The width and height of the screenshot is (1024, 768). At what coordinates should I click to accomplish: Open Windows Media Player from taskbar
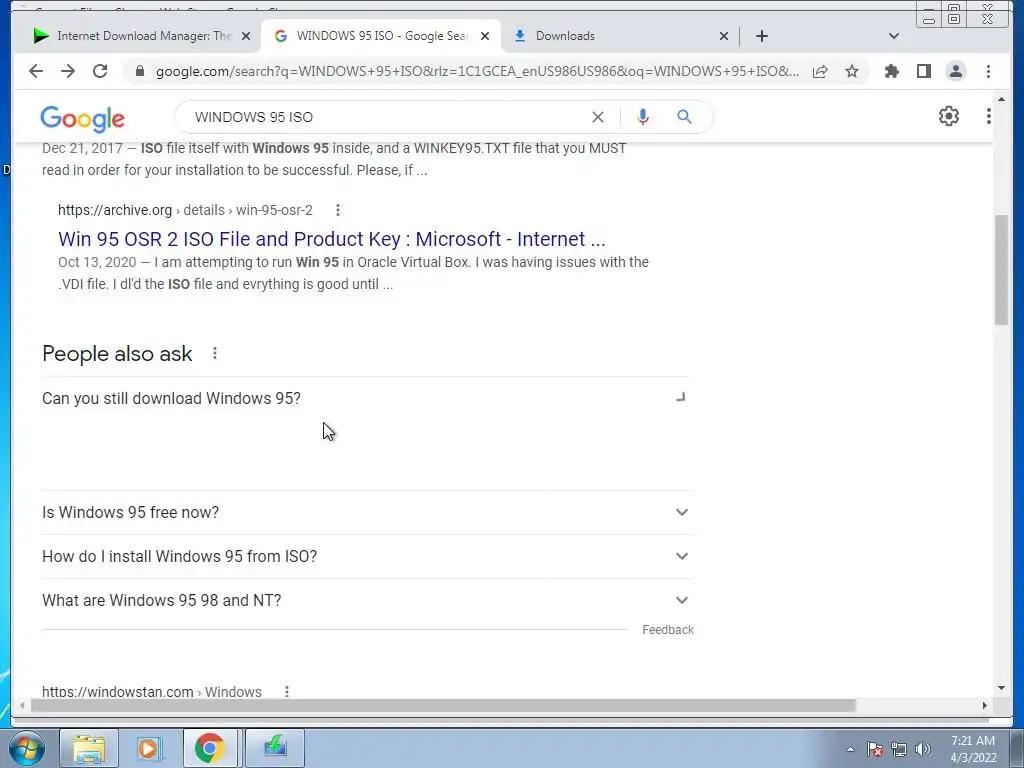coord(148,748)
